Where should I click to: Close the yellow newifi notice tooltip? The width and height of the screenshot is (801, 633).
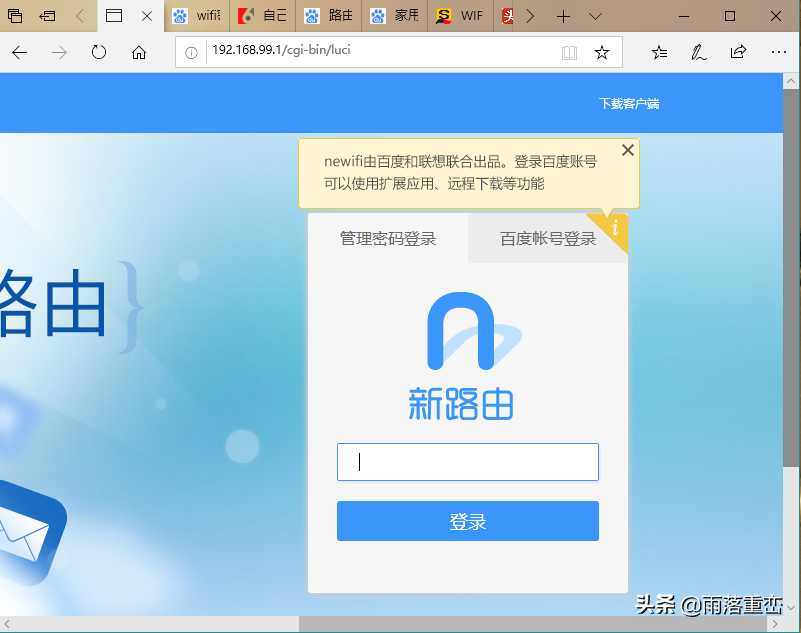coord(628,150)
